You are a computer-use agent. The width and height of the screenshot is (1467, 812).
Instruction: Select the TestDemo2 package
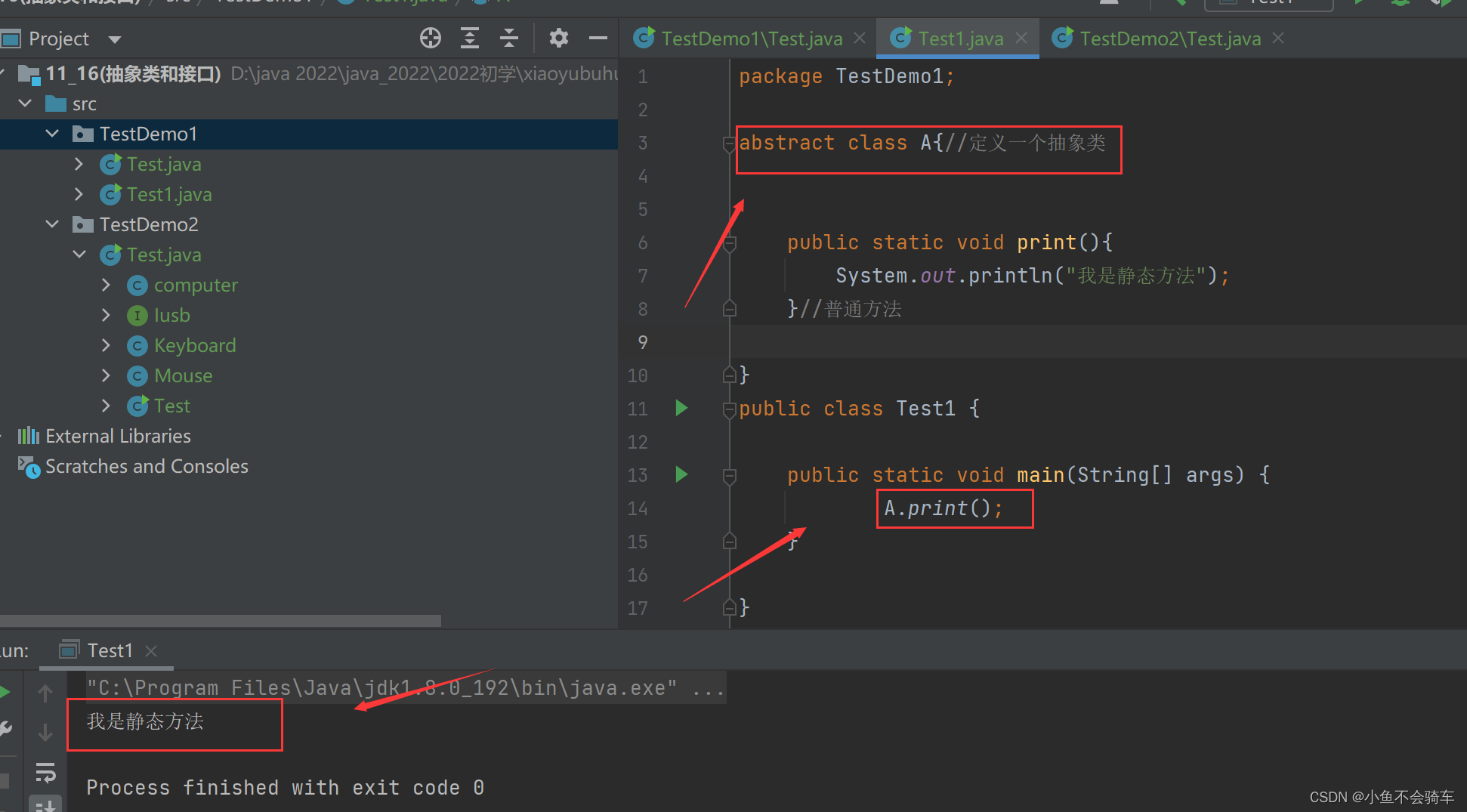click(135, 224)
